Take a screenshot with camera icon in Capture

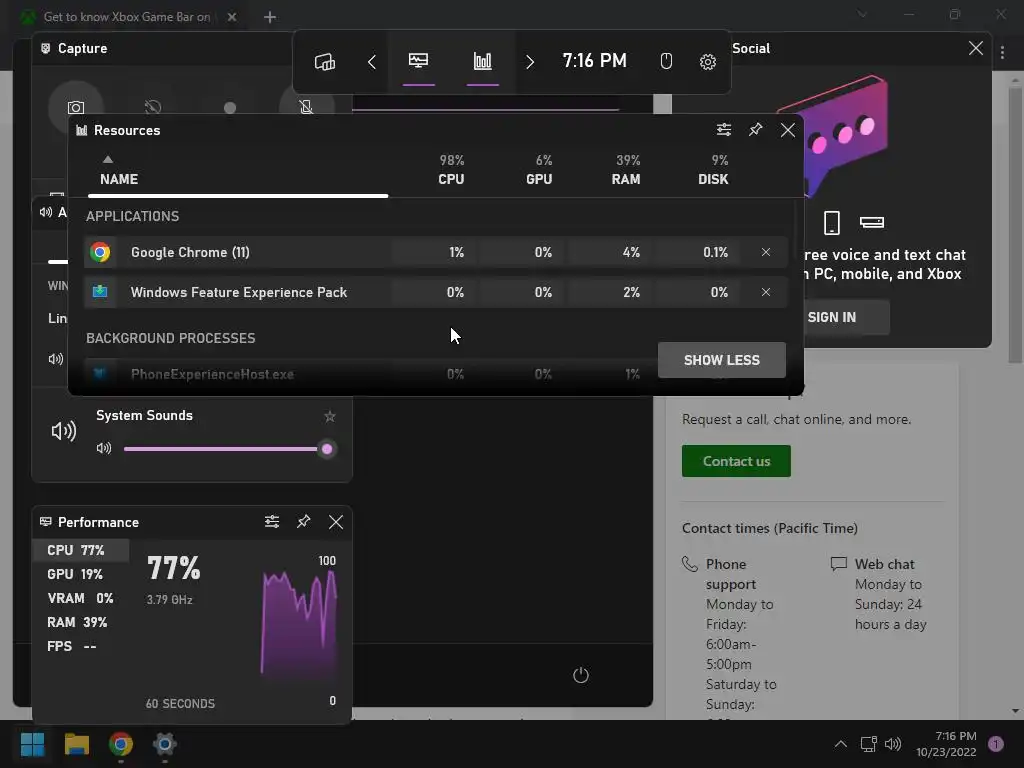tap(76, 107)
